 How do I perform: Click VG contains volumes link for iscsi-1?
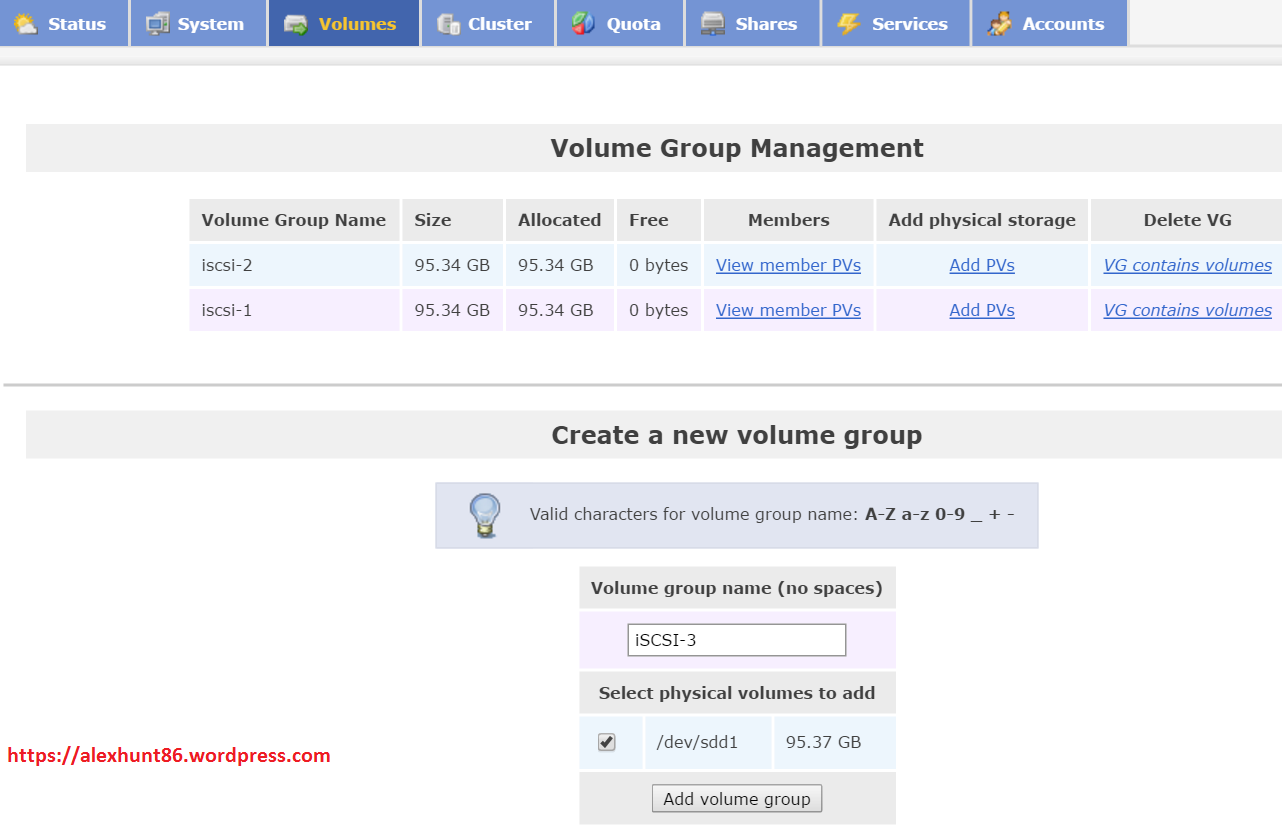[x=1187, y=310]
